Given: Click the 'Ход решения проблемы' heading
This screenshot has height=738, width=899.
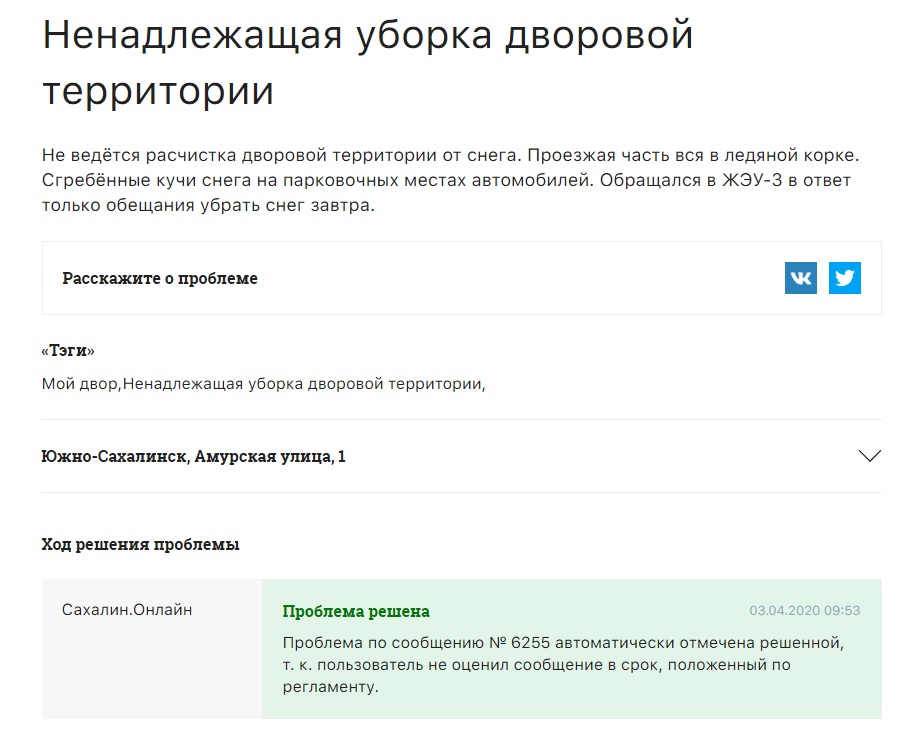Looking at the screenshot, I should 140,544.
